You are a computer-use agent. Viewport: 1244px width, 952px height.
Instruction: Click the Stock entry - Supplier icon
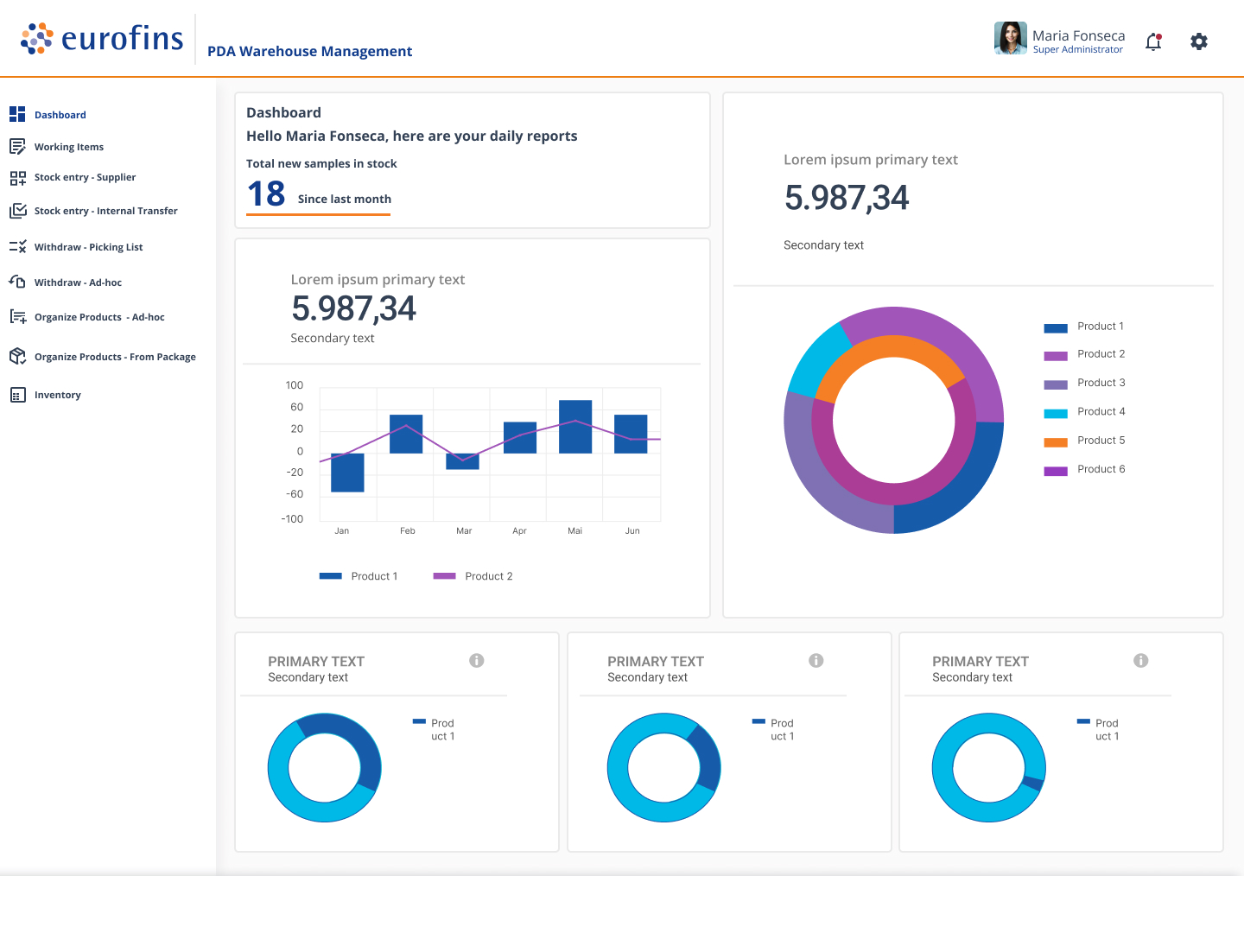click(x=17, y=178)
